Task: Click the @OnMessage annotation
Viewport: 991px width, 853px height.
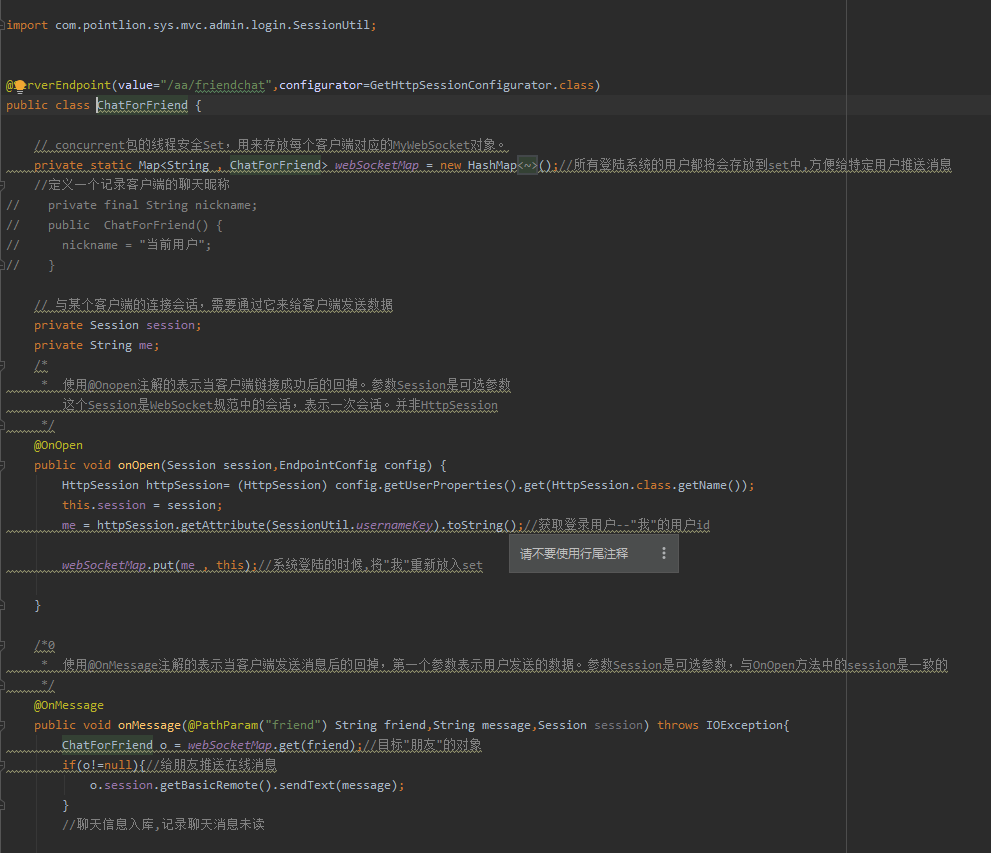Action: click(68, 705)
